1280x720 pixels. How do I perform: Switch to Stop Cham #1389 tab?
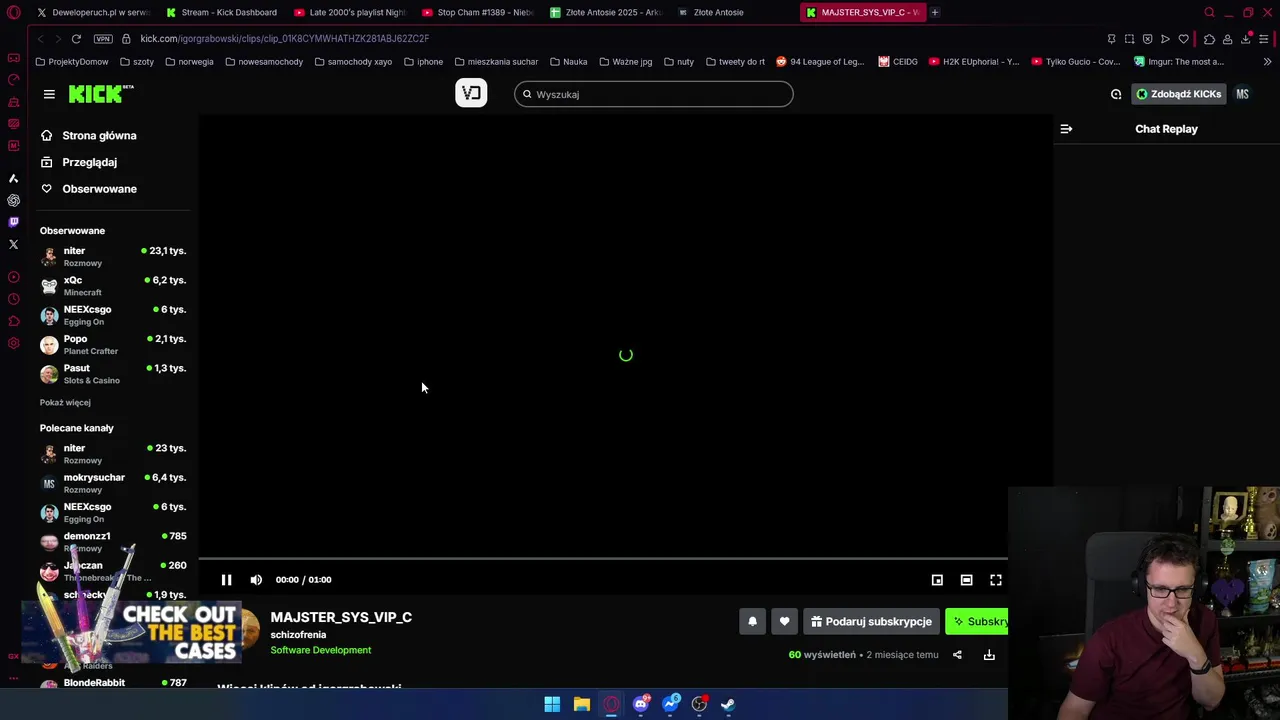point(478,12)
